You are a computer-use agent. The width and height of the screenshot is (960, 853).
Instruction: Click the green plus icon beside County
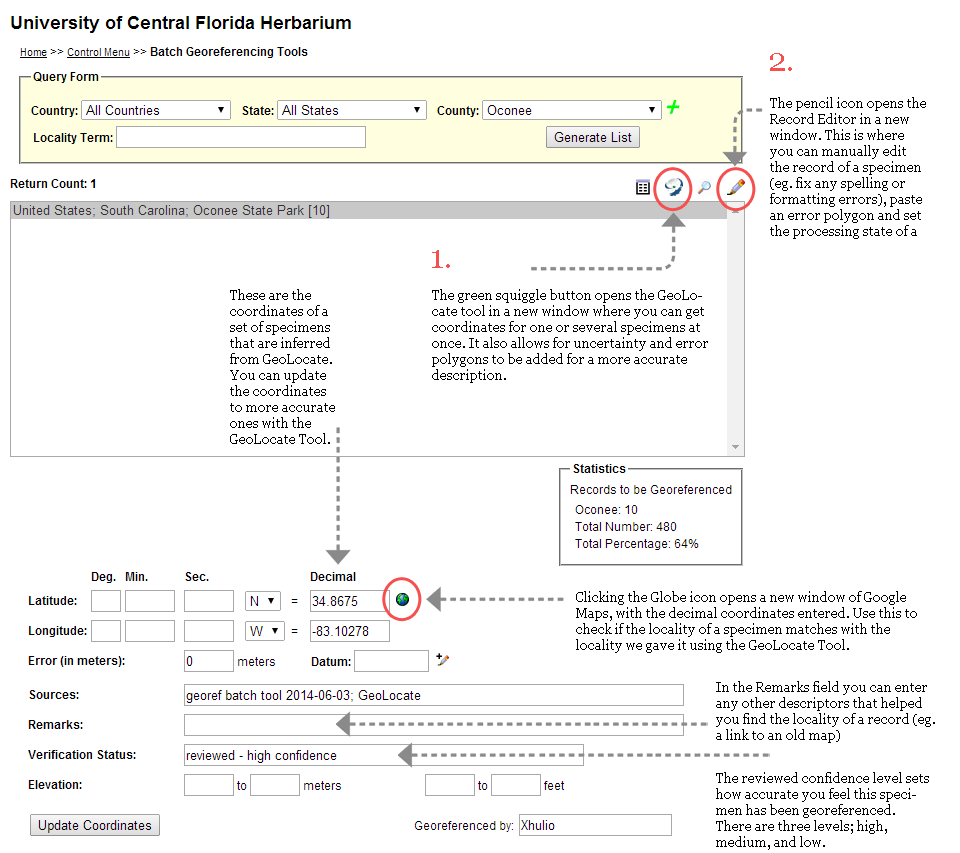[673, 108]
